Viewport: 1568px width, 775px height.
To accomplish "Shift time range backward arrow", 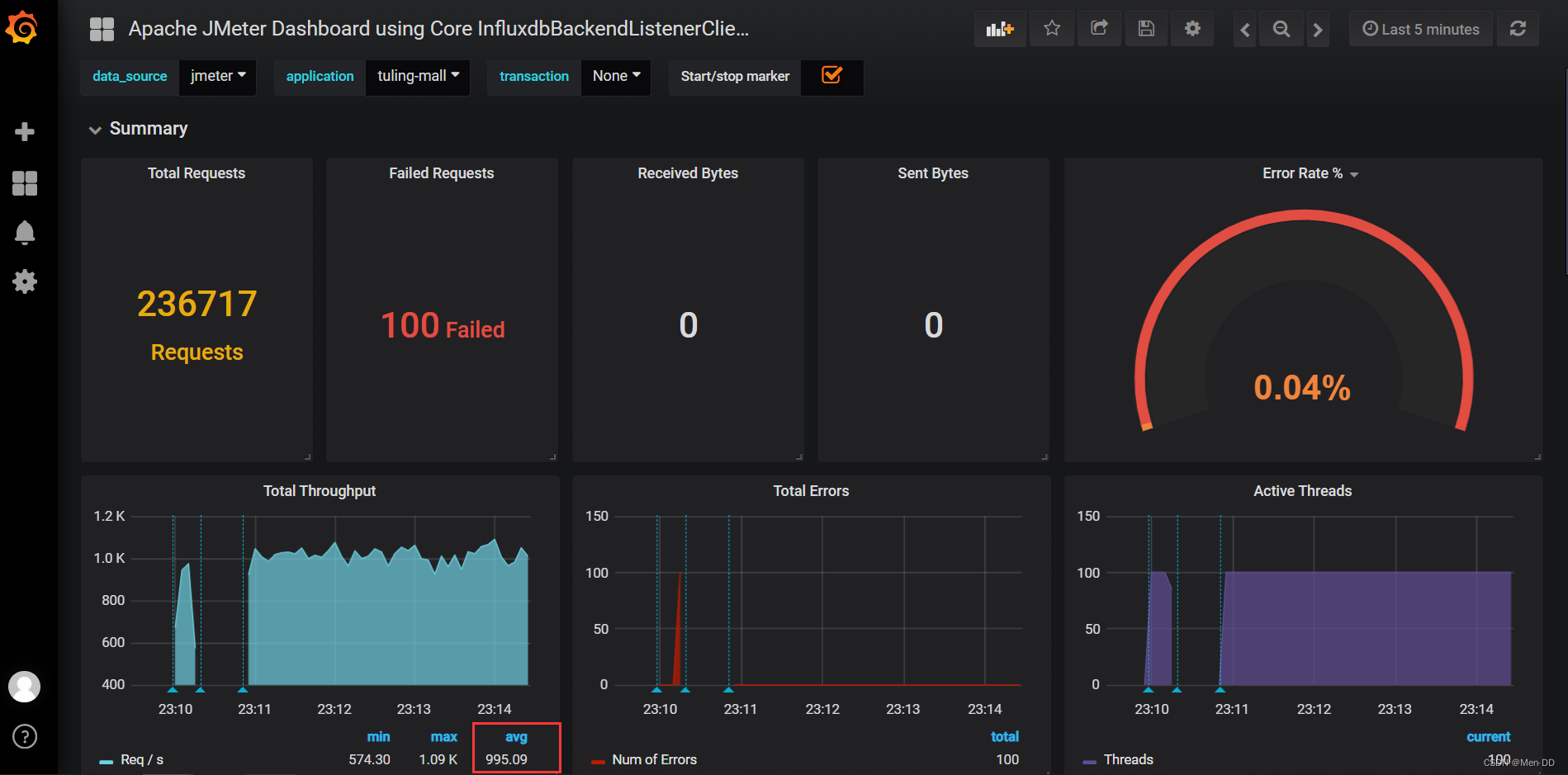I will 1245,30.
